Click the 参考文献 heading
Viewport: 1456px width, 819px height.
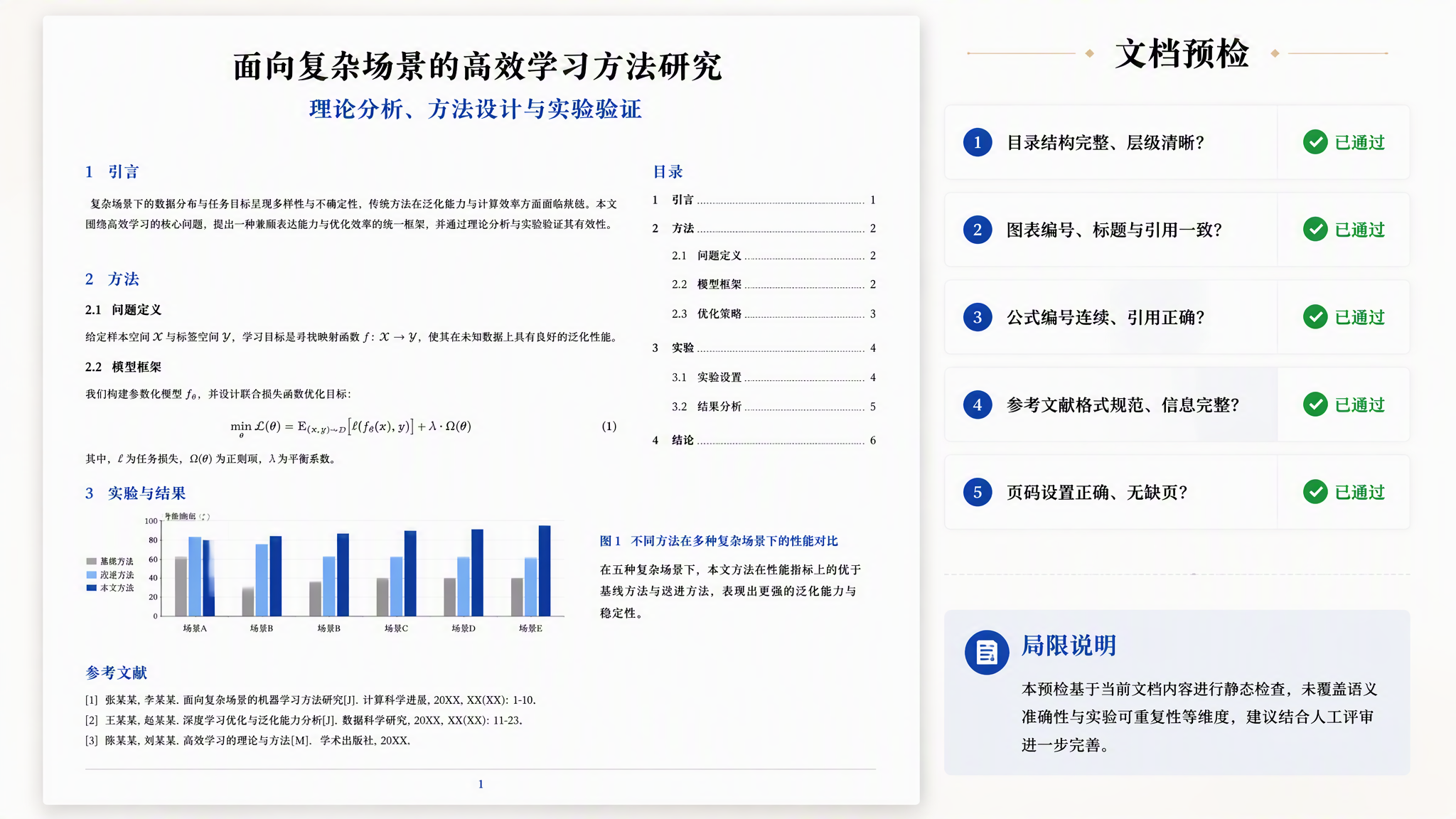pos(116,673)
